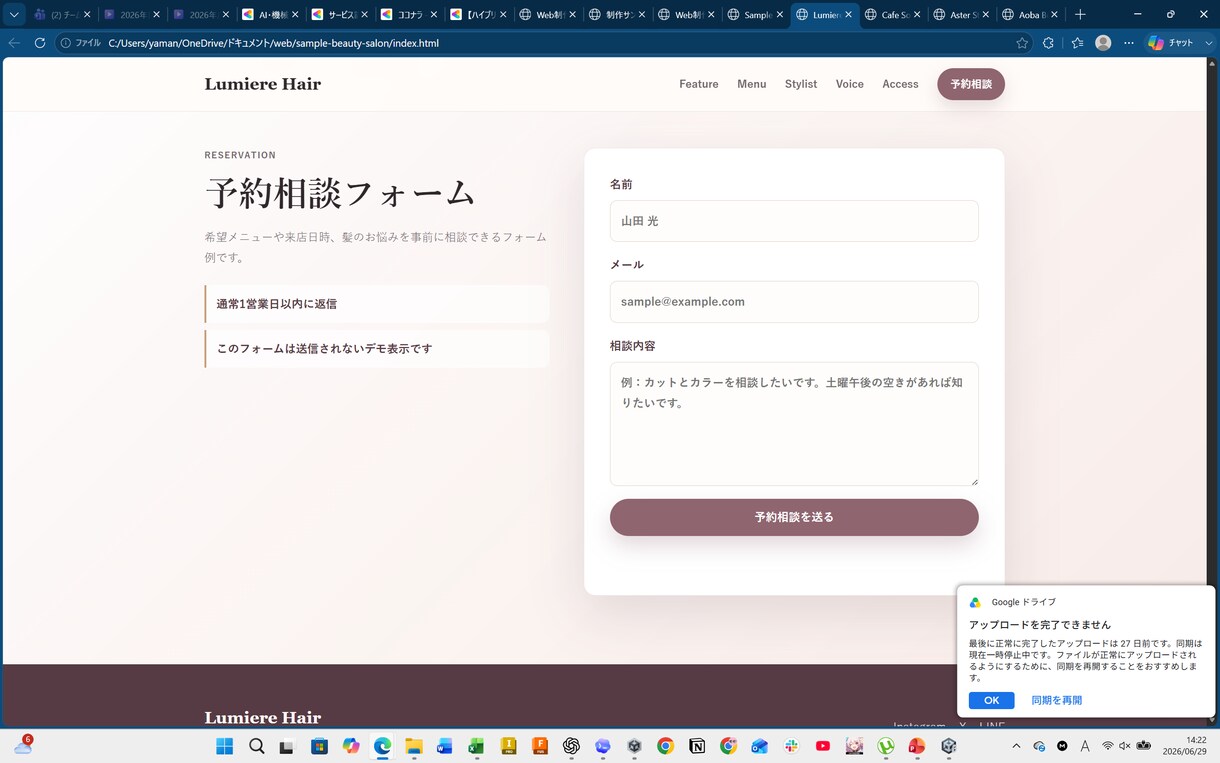The width and height of the screenshot is (1220, 763).
Task: Add page to favorites with star icon
Action: click(x=1022, y=43)
